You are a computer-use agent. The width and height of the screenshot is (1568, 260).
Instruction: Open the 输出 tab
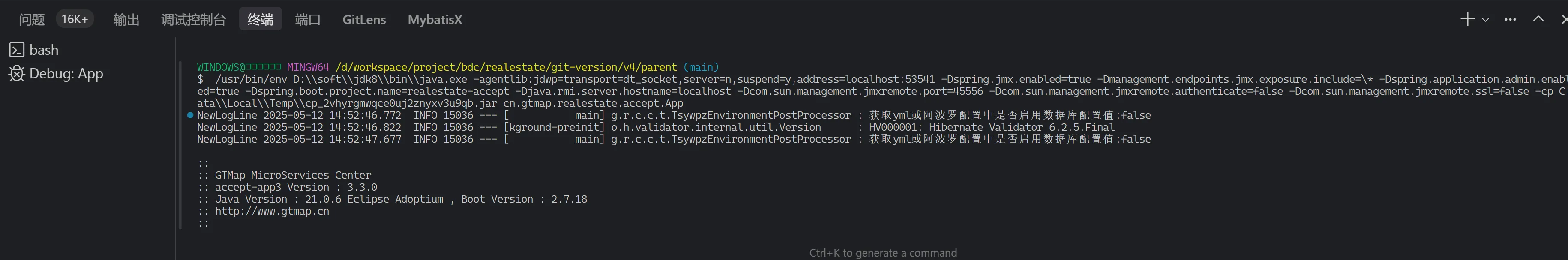126,19
